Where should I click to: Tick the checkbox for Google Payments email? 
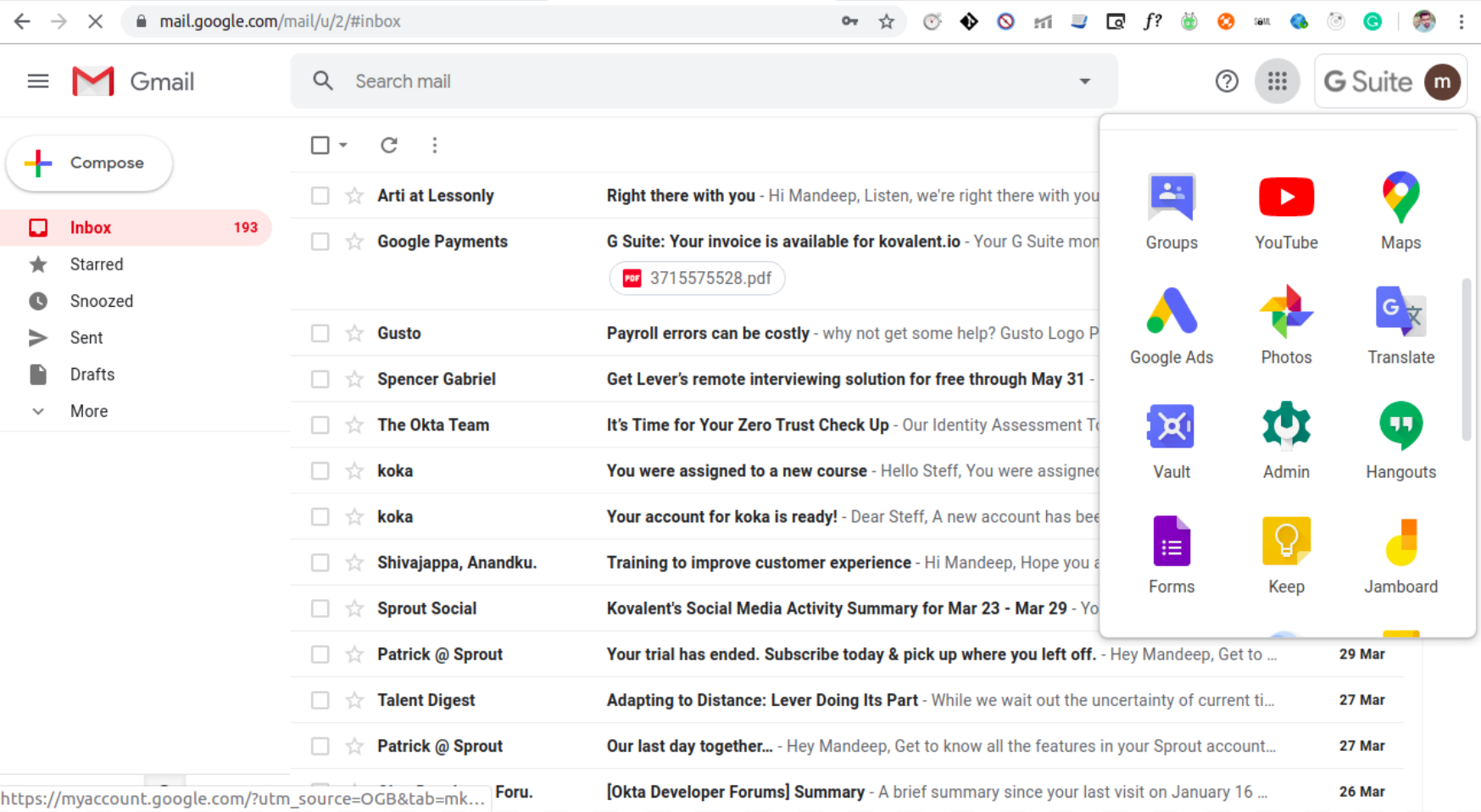pyautogui.click(x=320, y=242)
